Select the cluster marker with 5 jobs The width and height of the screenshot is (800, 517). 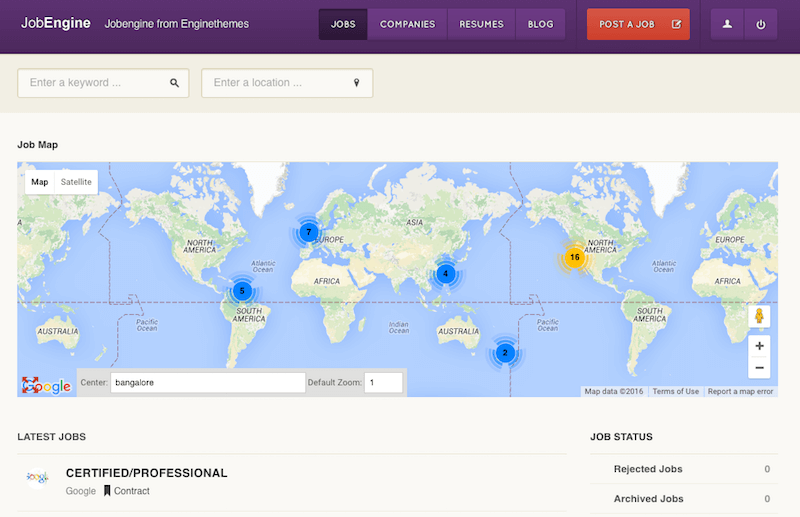point(242,291)
